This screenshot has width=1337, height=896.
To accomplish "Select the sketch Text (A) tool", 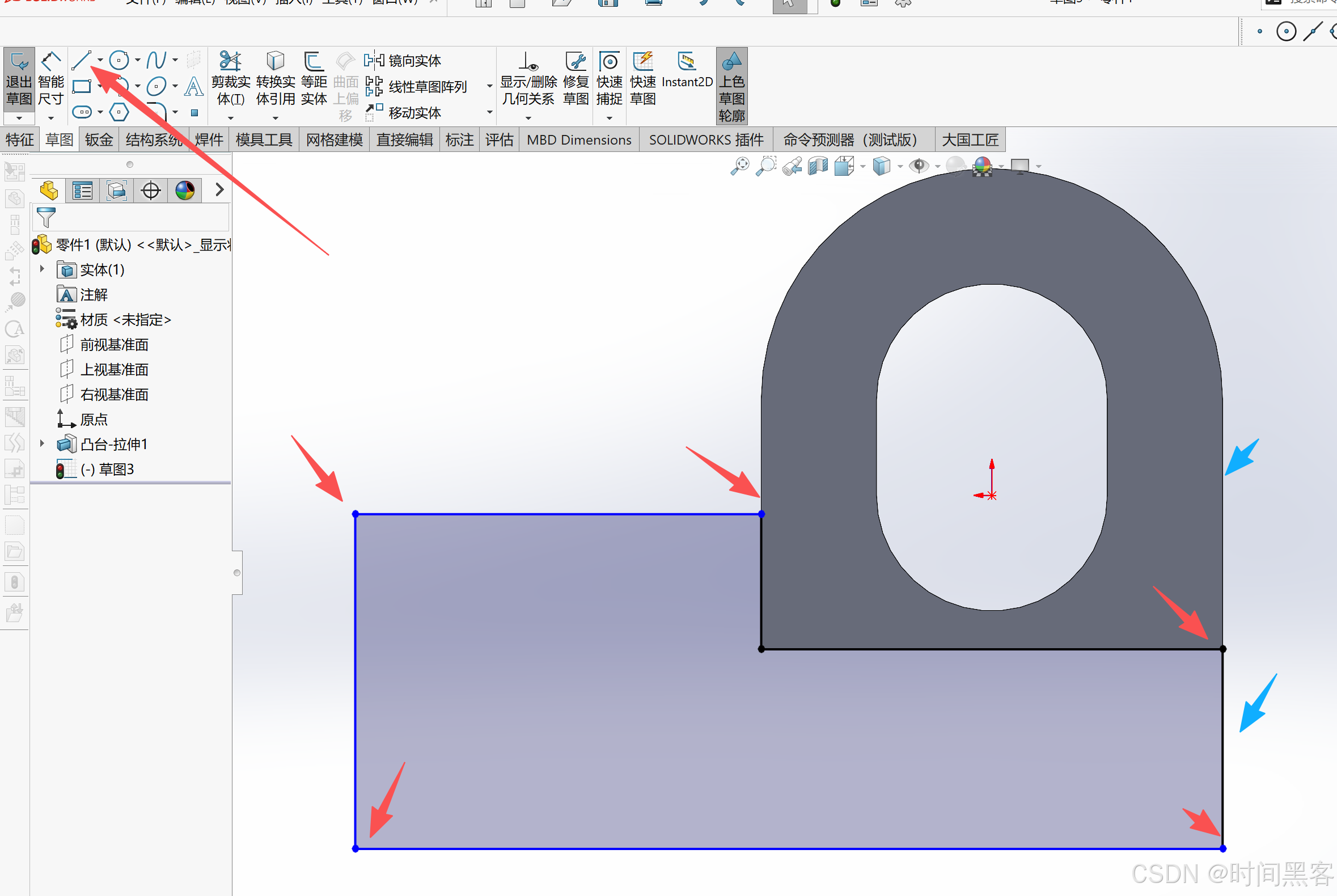I will [x=194, y=86].
